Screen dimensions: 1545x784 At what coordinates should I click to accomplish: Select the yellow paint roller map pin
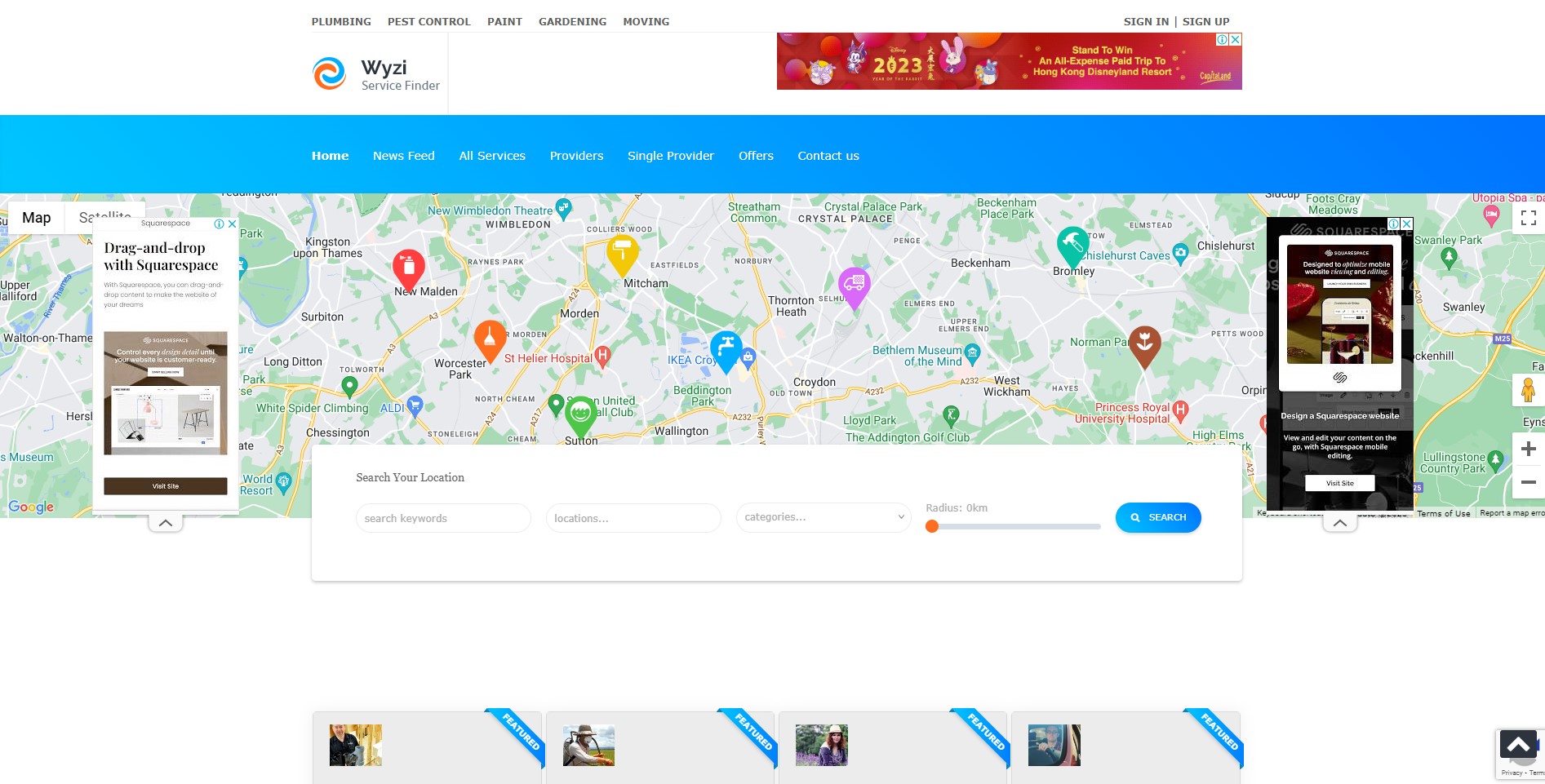623,255
